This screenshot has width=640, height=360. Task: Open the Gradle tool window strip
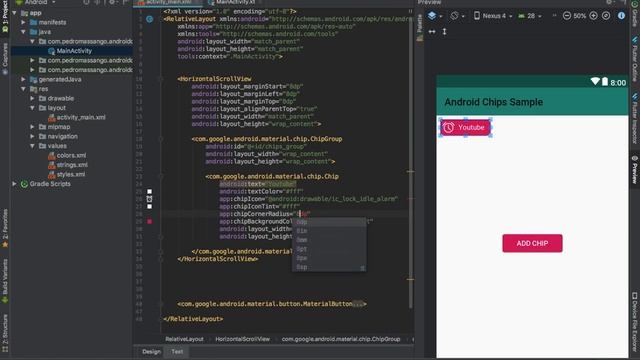635,13
